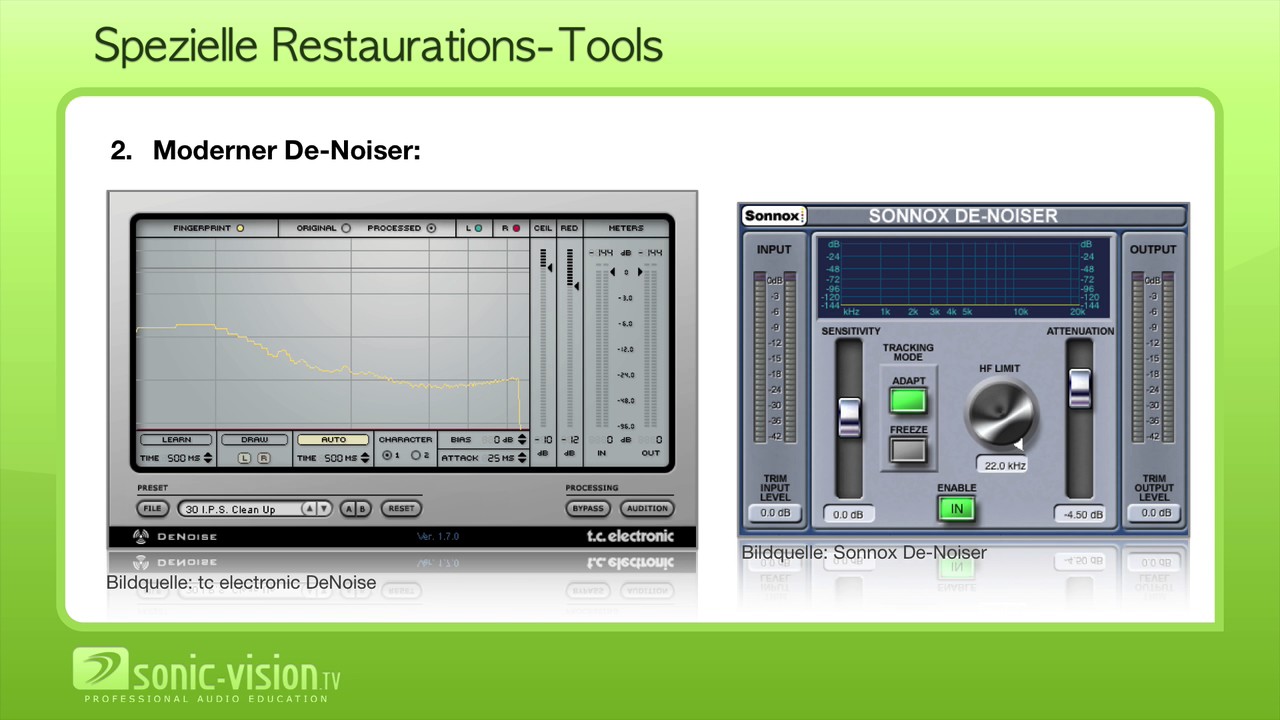This screenshot has height=720, width=1280.
Task: Click the Sensitivity 0.0 dB value field
Action: coord(849,514)
